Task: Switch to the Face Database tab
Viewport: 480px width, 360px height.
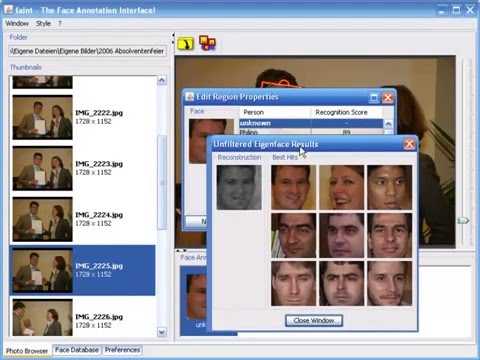Action: tap(77, 350)
